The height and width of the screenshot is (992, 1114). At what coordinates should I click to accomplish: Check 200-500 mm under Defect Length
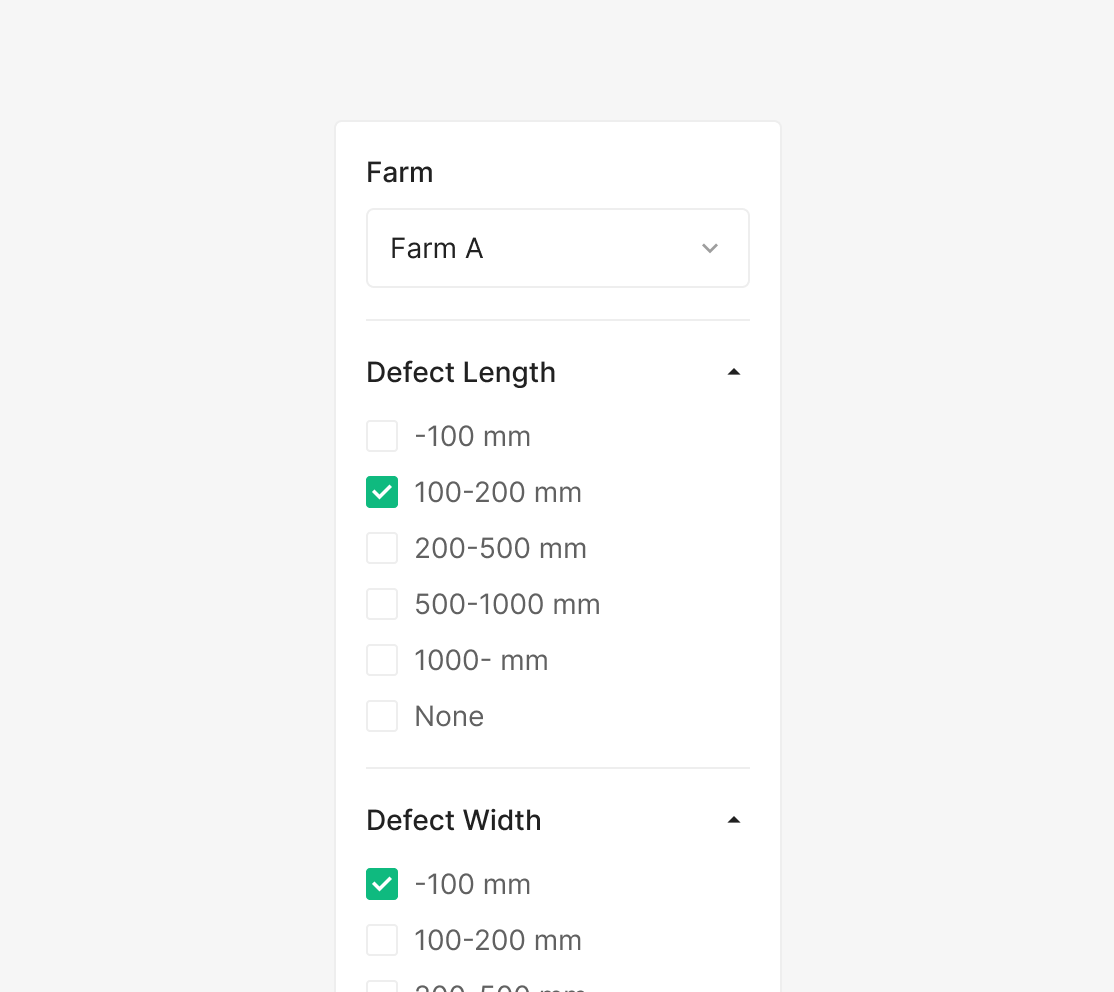(x=382, y=548)
